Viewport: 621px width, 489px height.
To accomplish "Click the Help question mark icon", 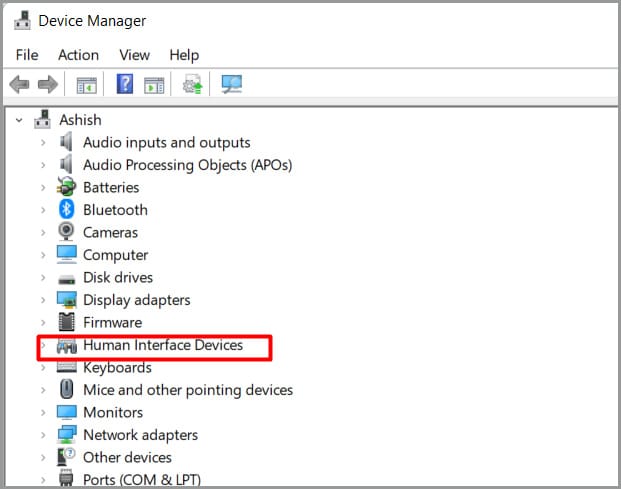I will pyautogui.click(x=125, y=84).
